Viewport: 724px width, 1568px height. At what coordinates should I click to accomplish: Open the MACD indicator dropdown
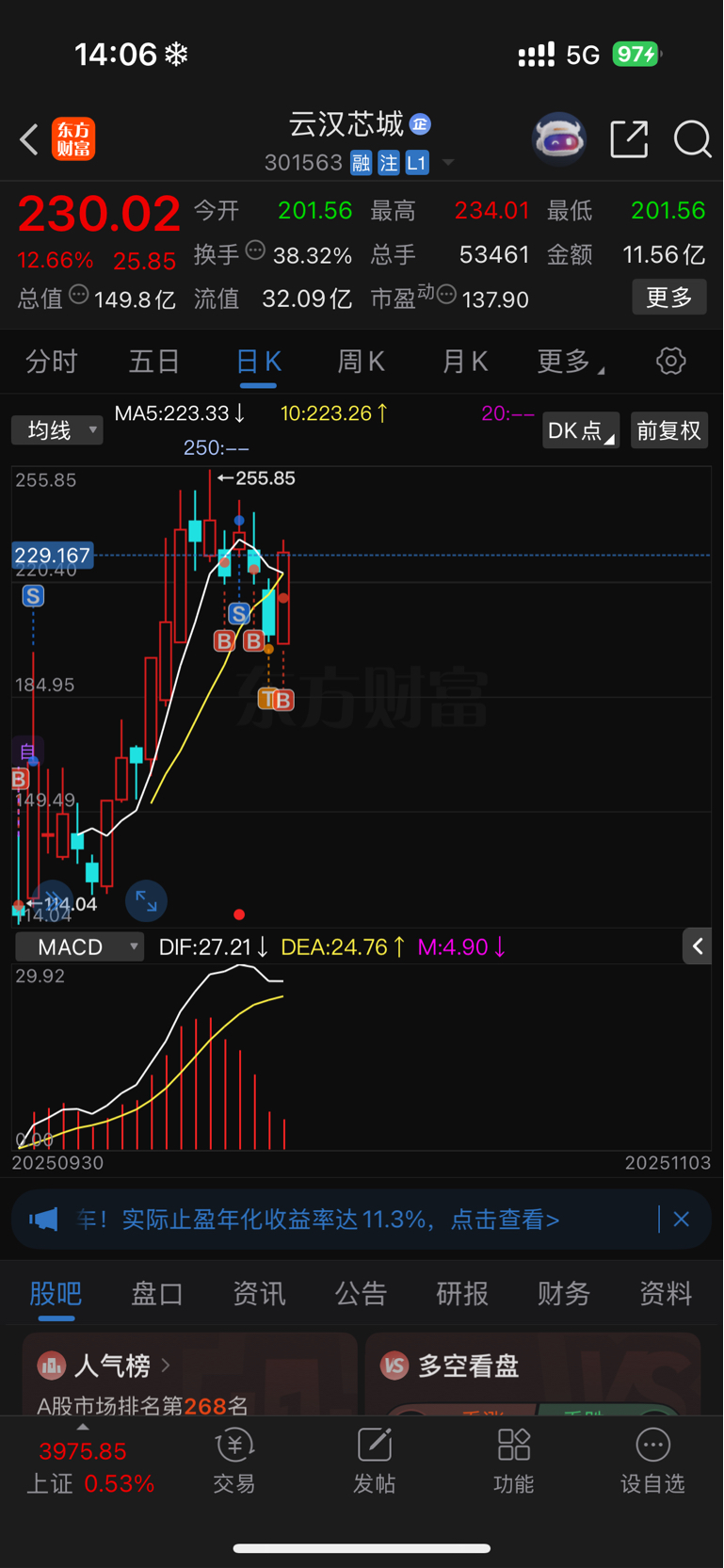pos(80,946)
